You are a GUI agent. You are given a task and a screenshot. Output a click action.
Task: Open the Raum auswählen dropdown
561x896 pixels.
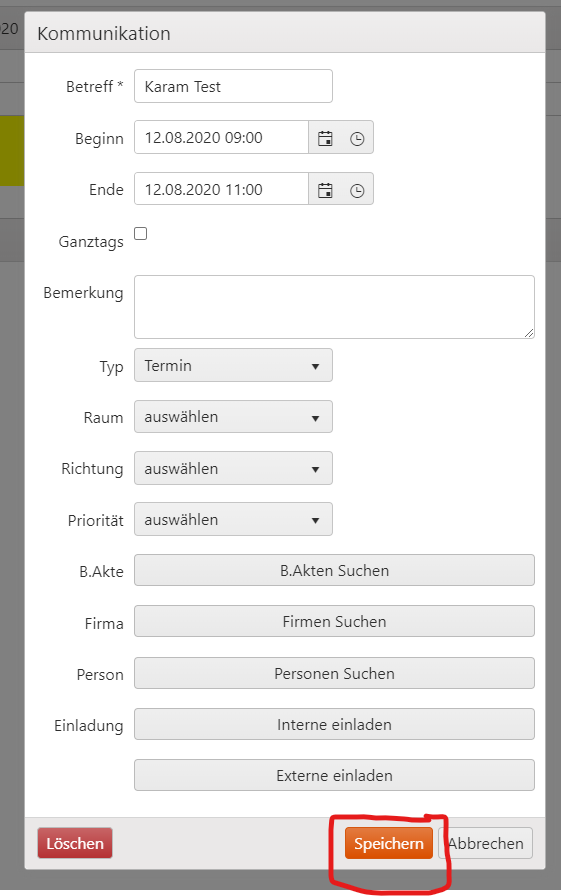pyautogui.click(x=233, y=417)
